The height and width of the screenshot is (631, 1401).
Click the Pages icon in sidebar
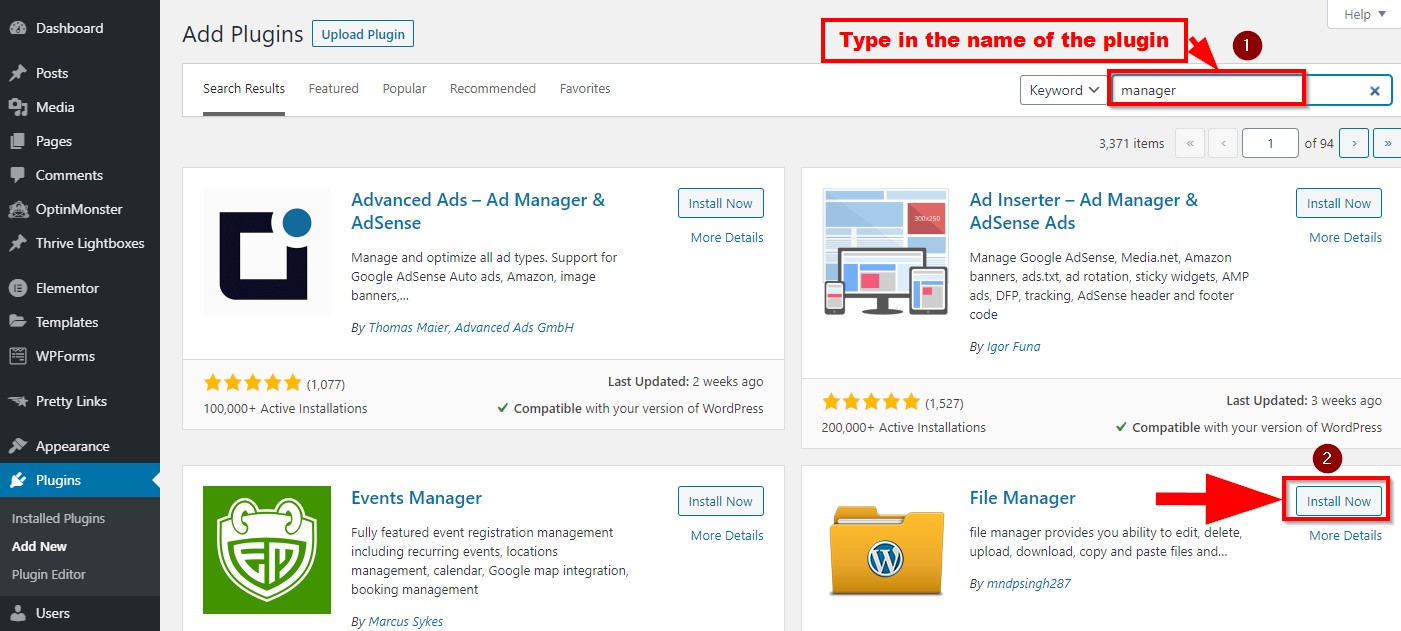pyautogui.click(x=17, y=141)
